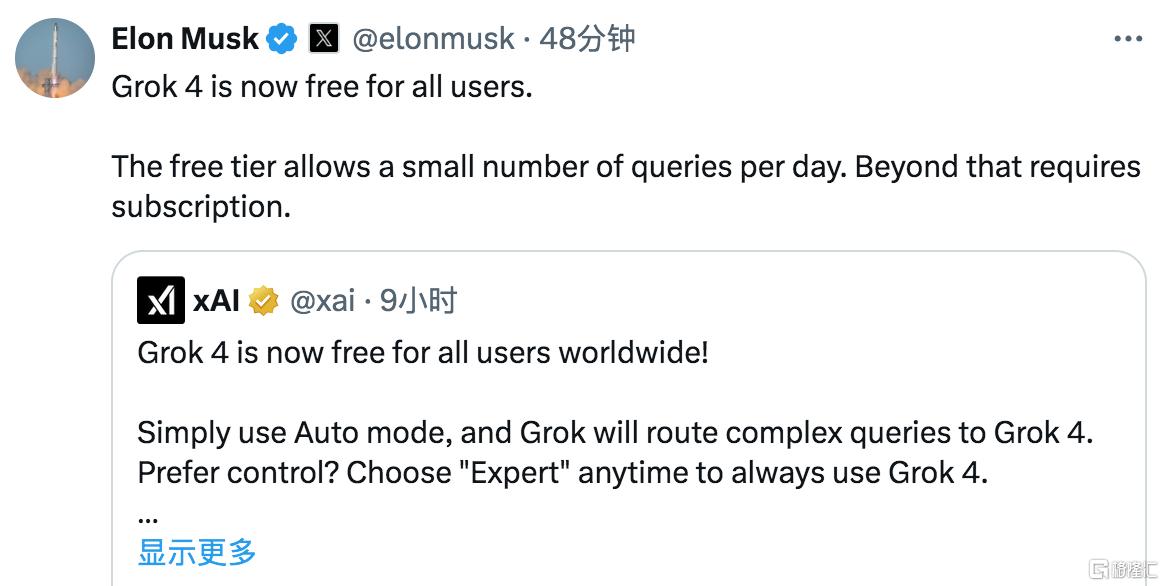
Task: Click the 'Prefer control? Choose Expert' line
Action: pos(563,472)
